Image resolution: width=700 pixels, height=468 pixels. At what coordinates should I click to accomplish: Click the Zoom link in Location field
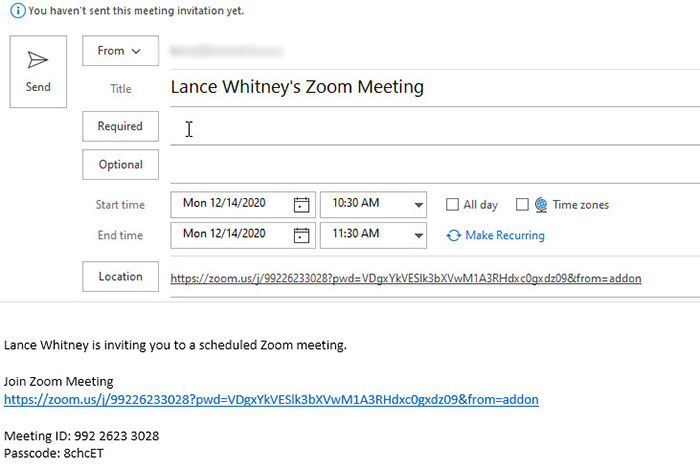[405, 278]
